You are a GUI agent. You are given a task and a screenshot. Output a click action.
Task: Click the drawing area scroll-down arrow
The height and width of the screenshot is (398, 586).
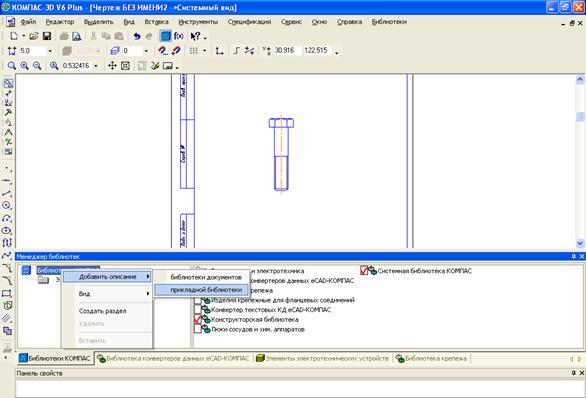point(580,243)
